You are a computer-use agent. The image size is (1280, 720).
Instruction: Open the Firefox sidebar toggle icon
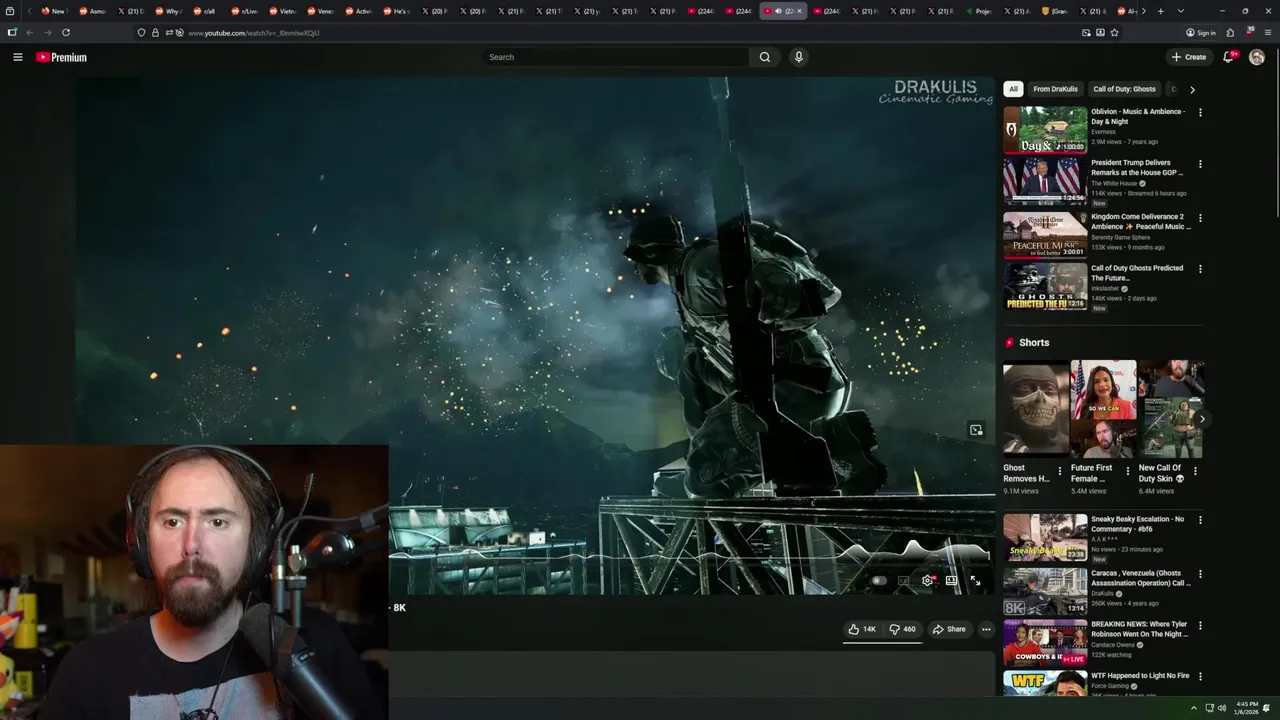tap(12, 32)
